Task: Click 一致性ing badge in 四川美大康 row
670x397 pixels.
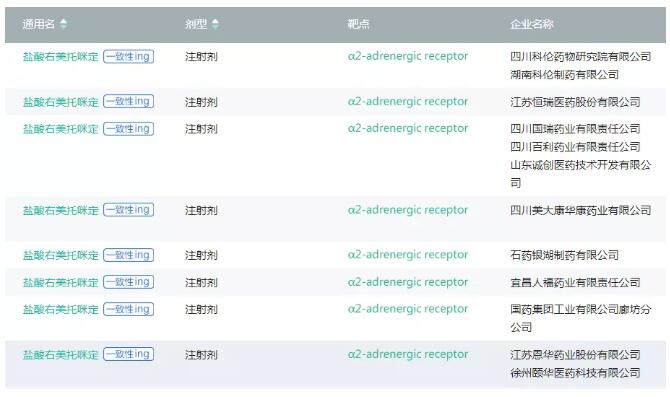Action: tap(129, 210)
